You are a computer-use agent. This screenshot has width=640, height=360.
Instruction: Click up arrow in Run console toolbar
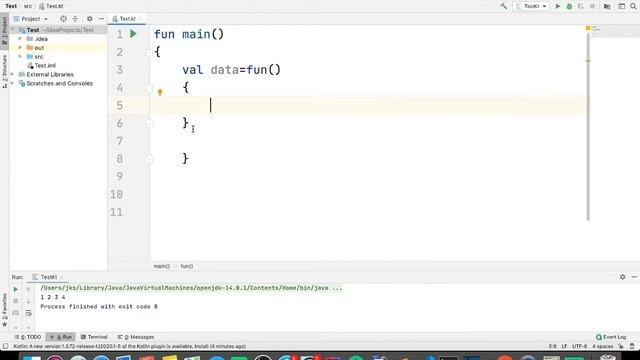pyautogui.click(x=29, y=289)
